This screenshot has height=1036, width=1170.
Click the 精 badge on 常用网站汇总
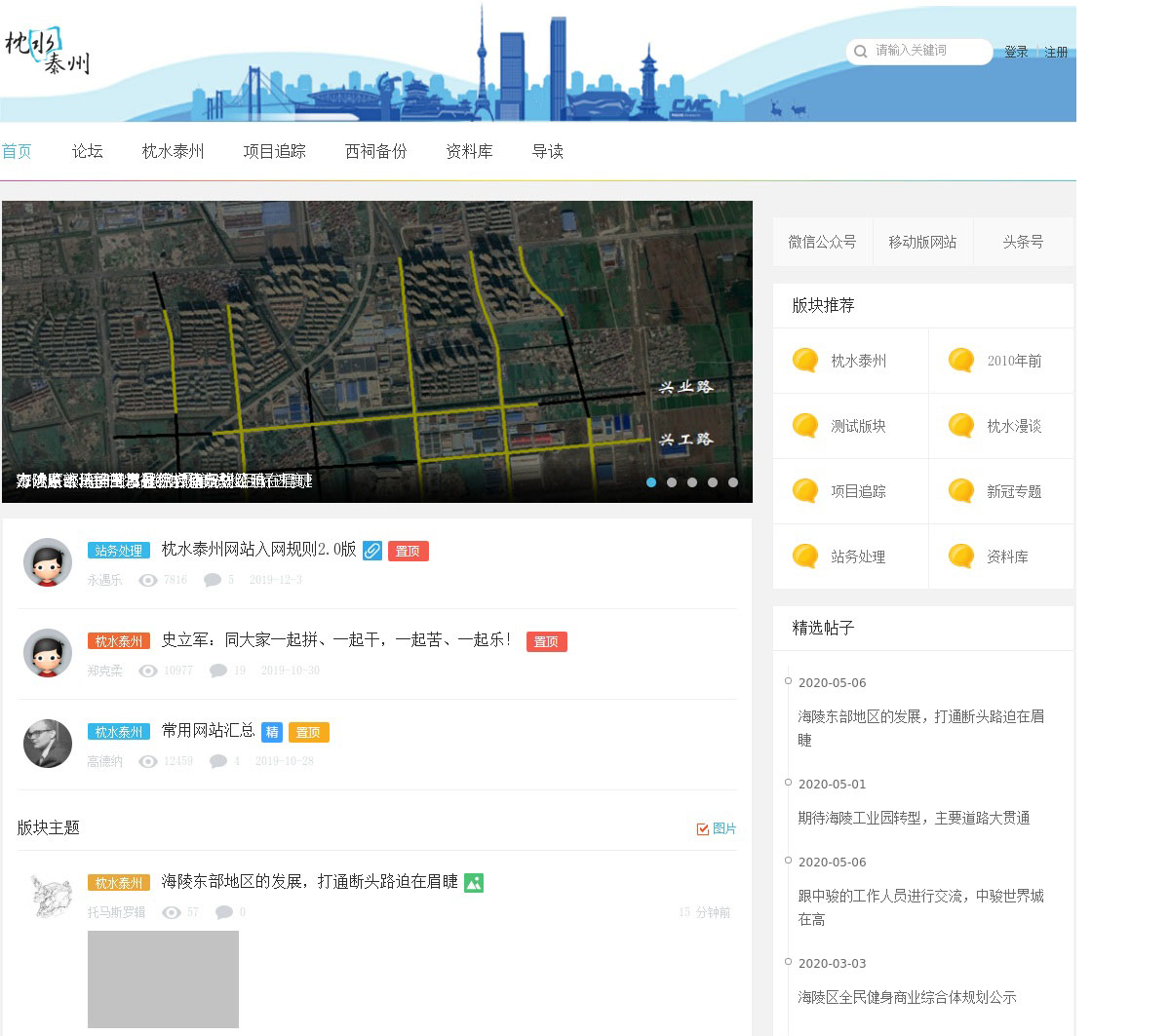272,732
